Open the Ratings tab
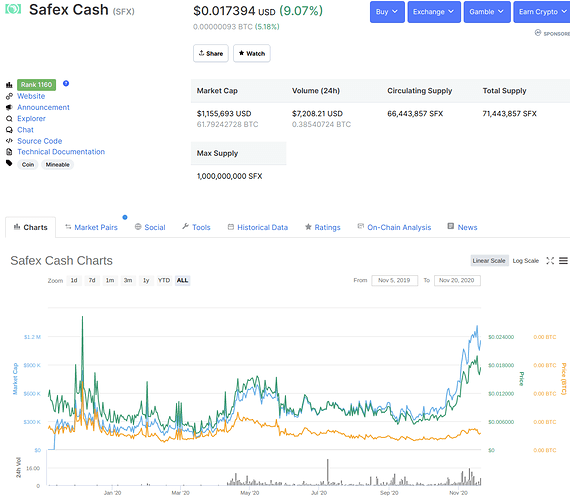570x500 pixels. [322, 227]
